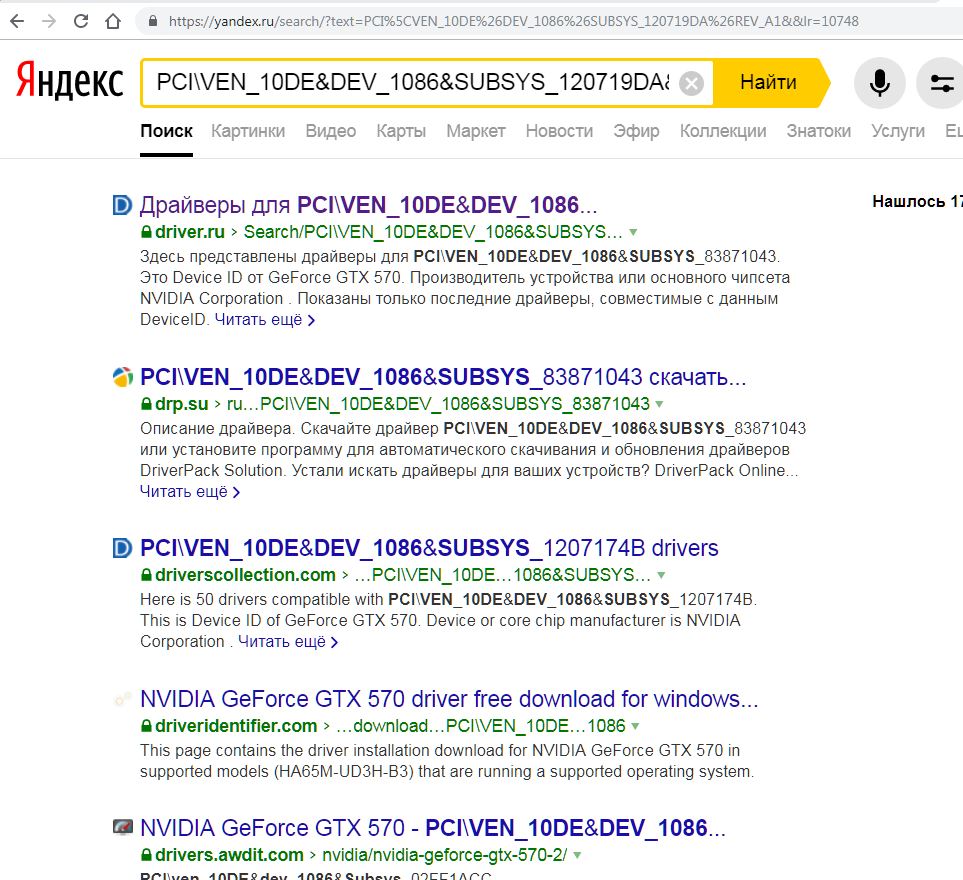Open 'NVIDIA GeForce GTX 570 driver free download' result

pos(450,699)
